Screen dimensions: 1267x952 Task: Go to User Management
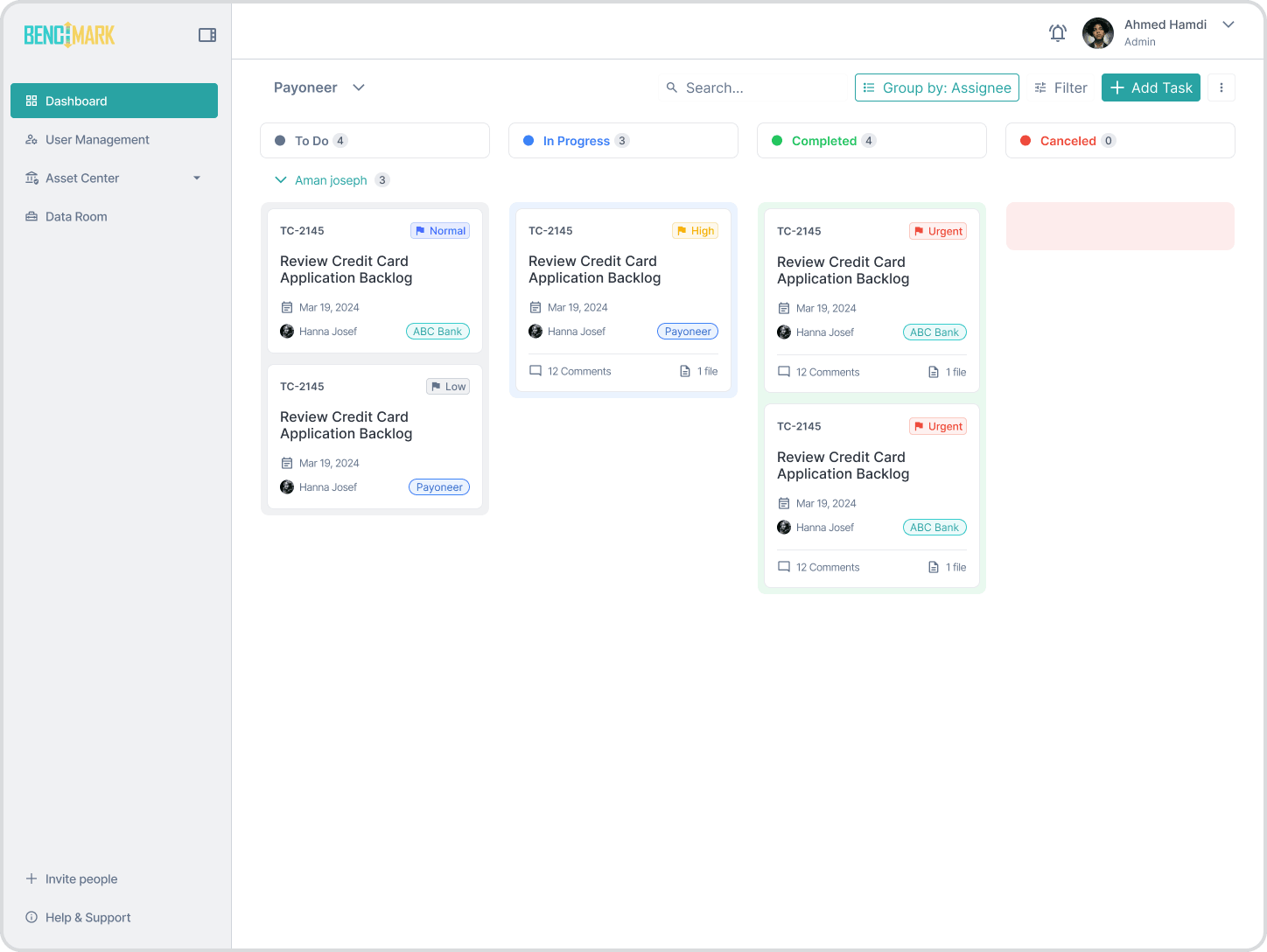coord(114,139)
